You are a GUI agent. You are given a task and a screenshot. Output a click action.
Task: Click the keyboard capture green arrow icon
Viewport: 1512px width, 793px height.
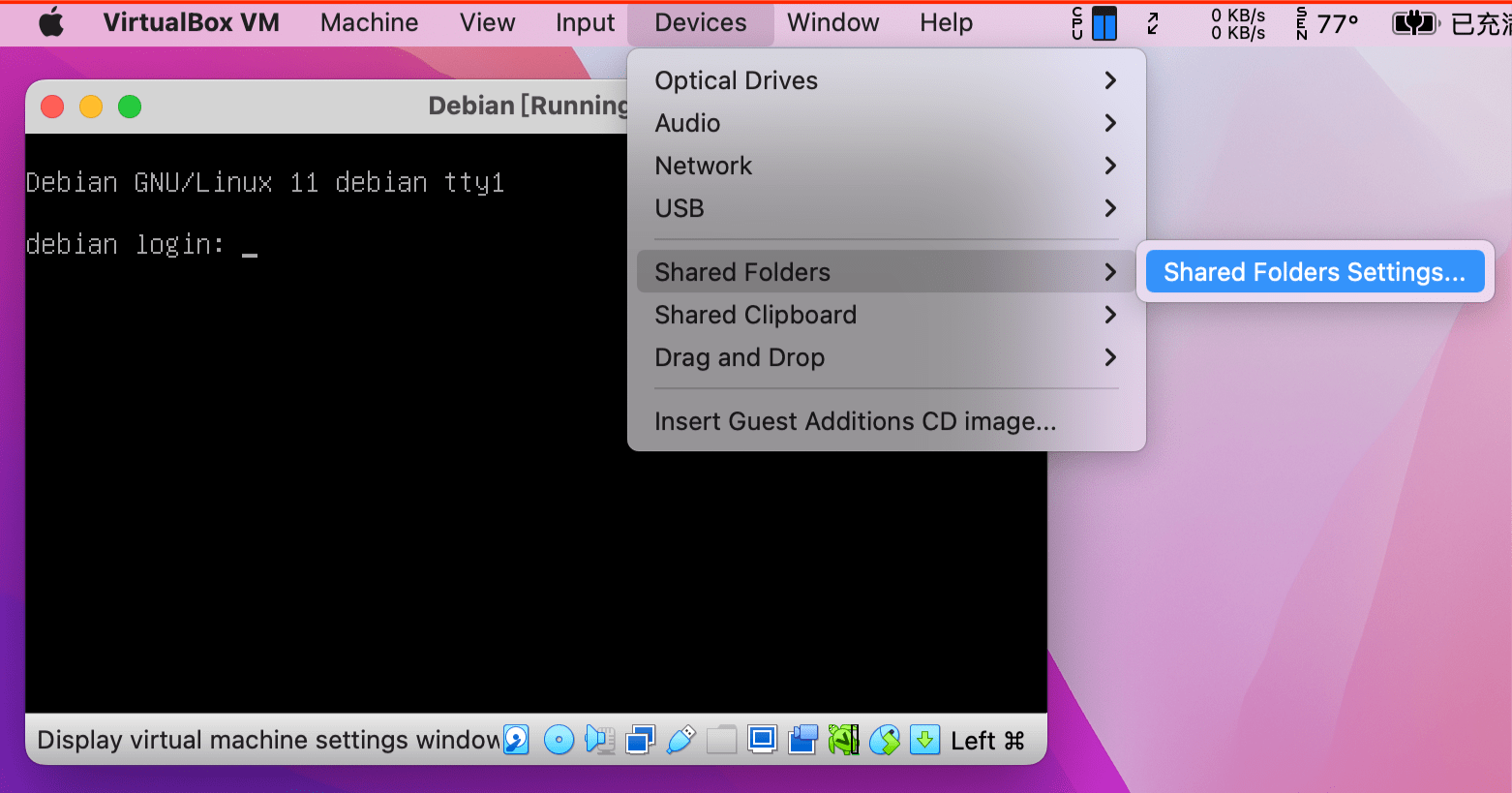pyautogui.click(x=924, y=741)
